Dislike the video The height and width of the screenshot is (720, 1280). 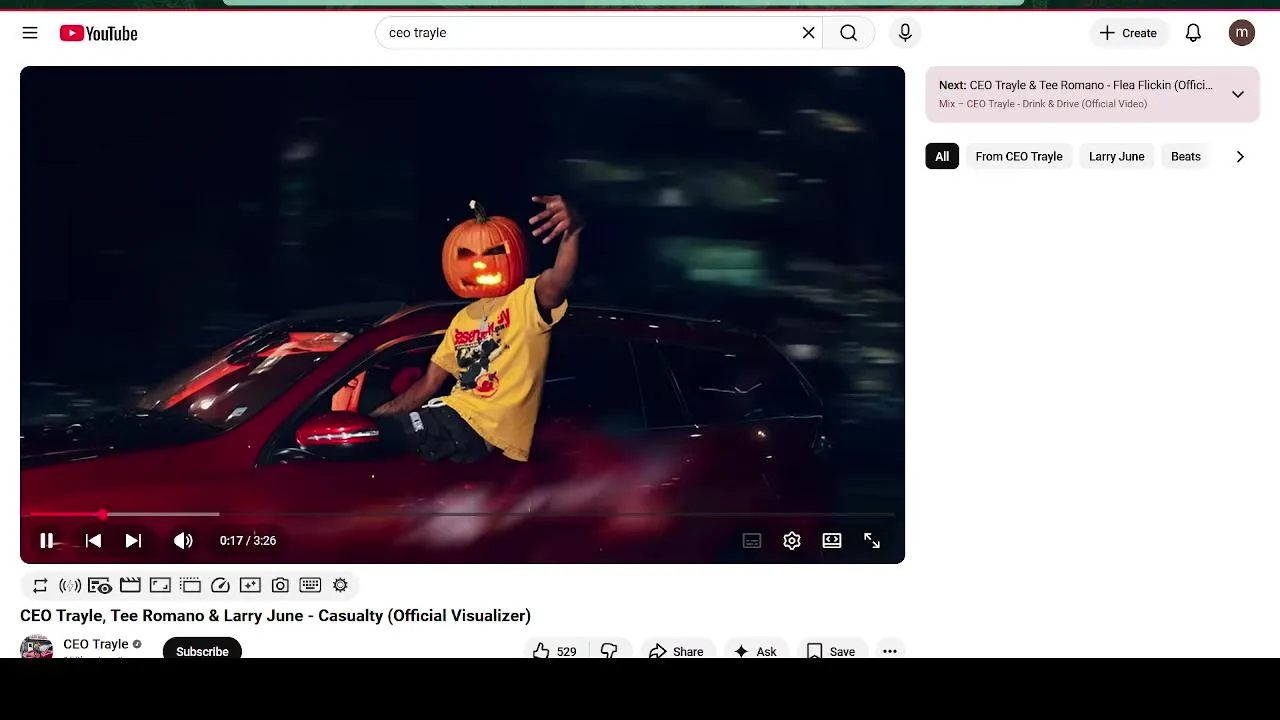pyautogui.click(x=609, y=650)
